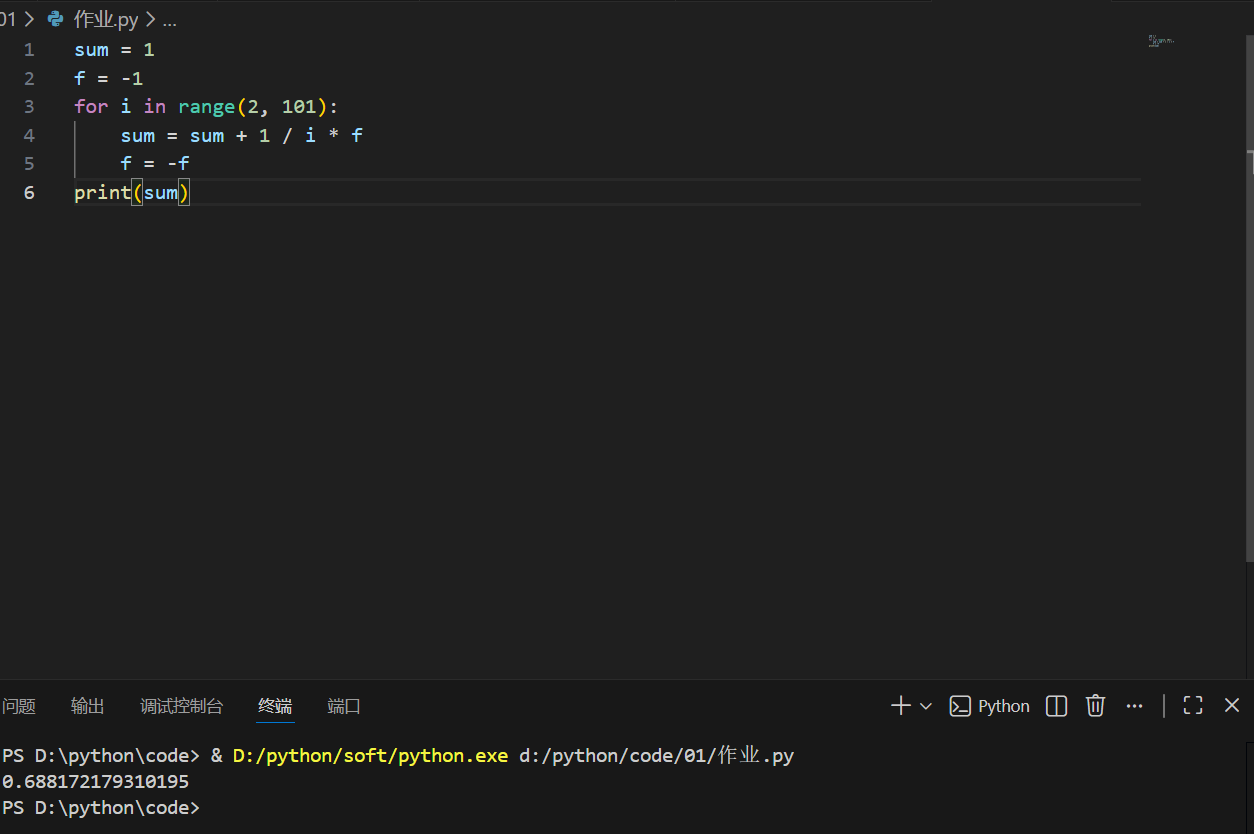Select the Python terminal in the panel
The height and width of the screenshot is (834, 1254).
[x=990, y=705]
